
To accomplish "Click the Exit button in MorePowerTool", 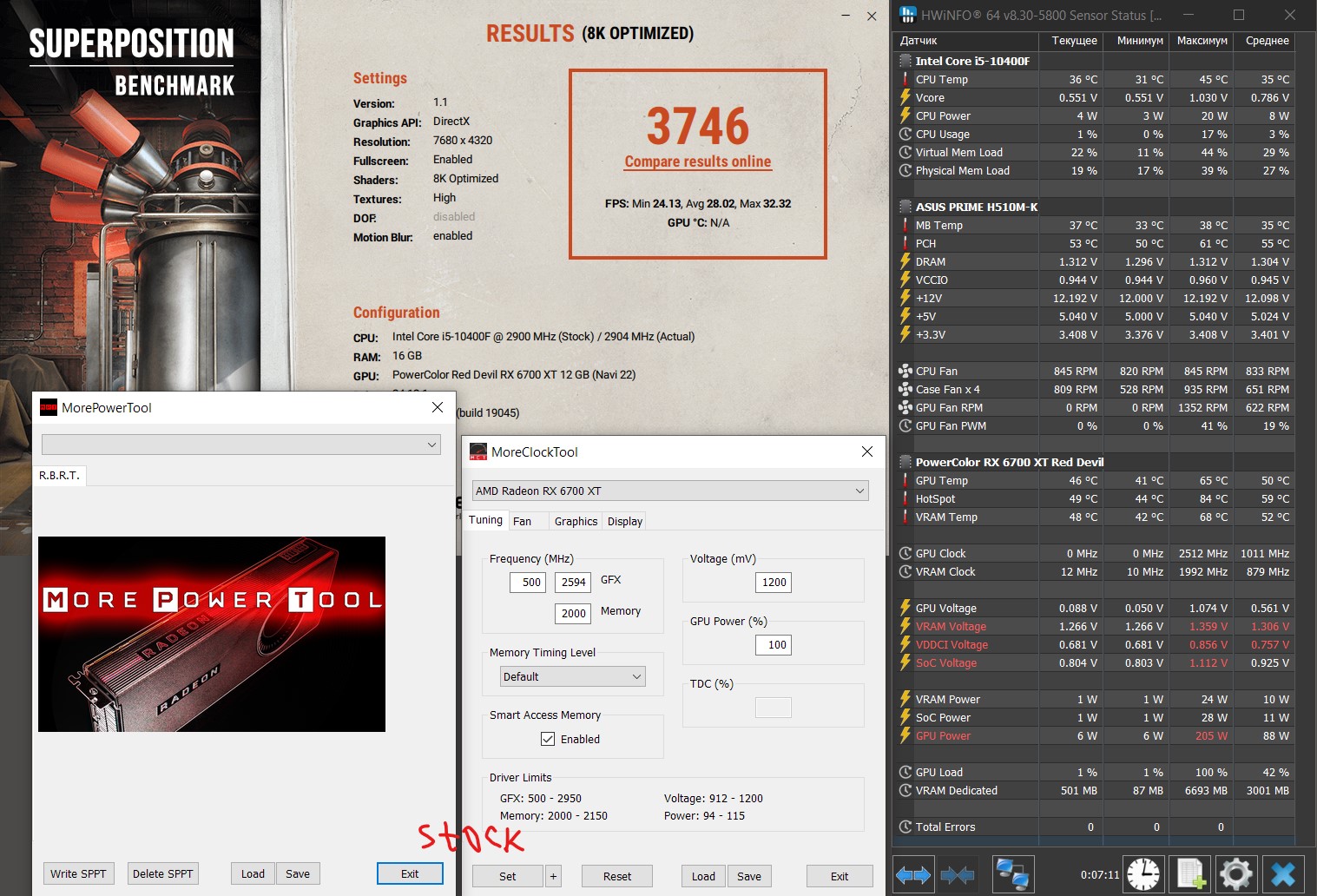I will pos(410,873).
